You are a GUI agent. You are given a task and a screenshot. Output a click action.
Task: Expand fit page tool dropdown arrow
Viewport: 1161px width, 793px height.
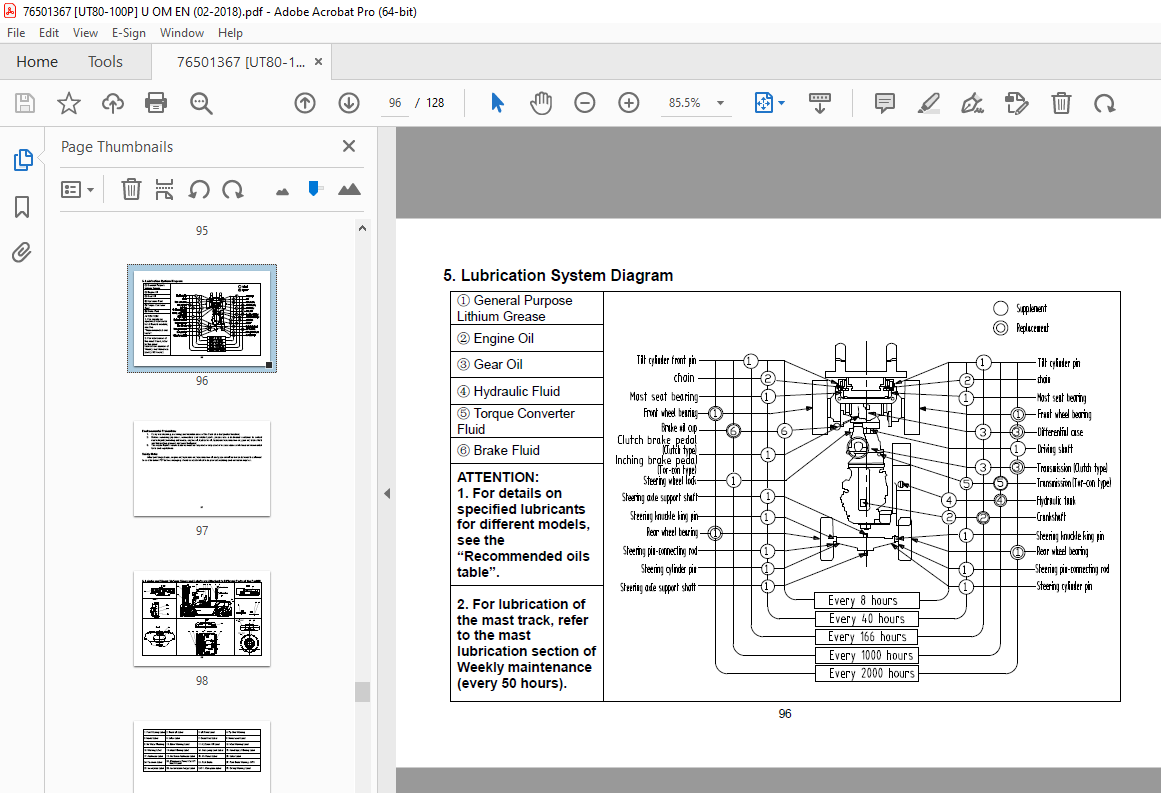tap(782, 103)
